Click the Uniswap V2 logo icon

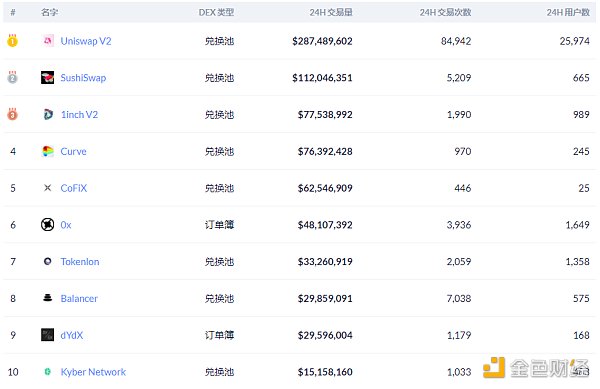coord(47,41)
